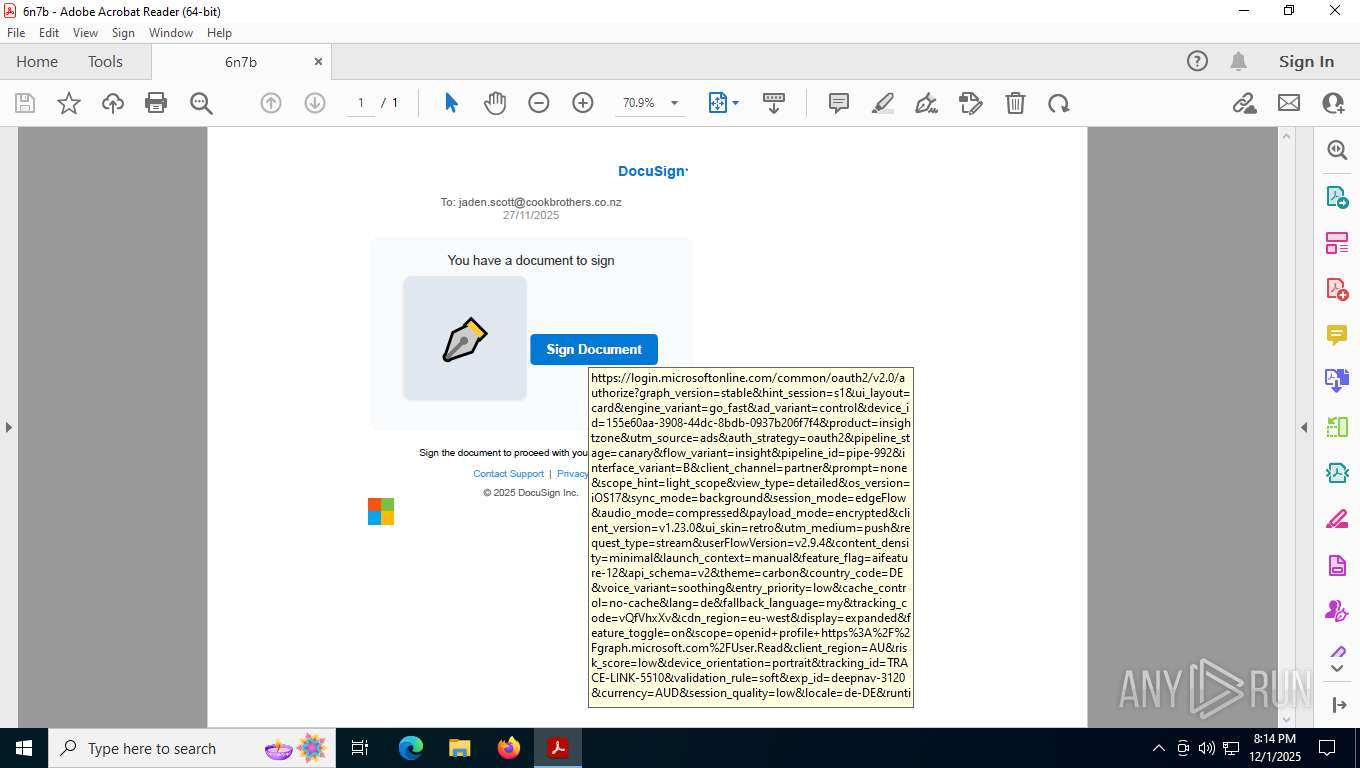Go to previous page arrow
The width and height of the screenshot is (1360, 768).
pos(271,103)
